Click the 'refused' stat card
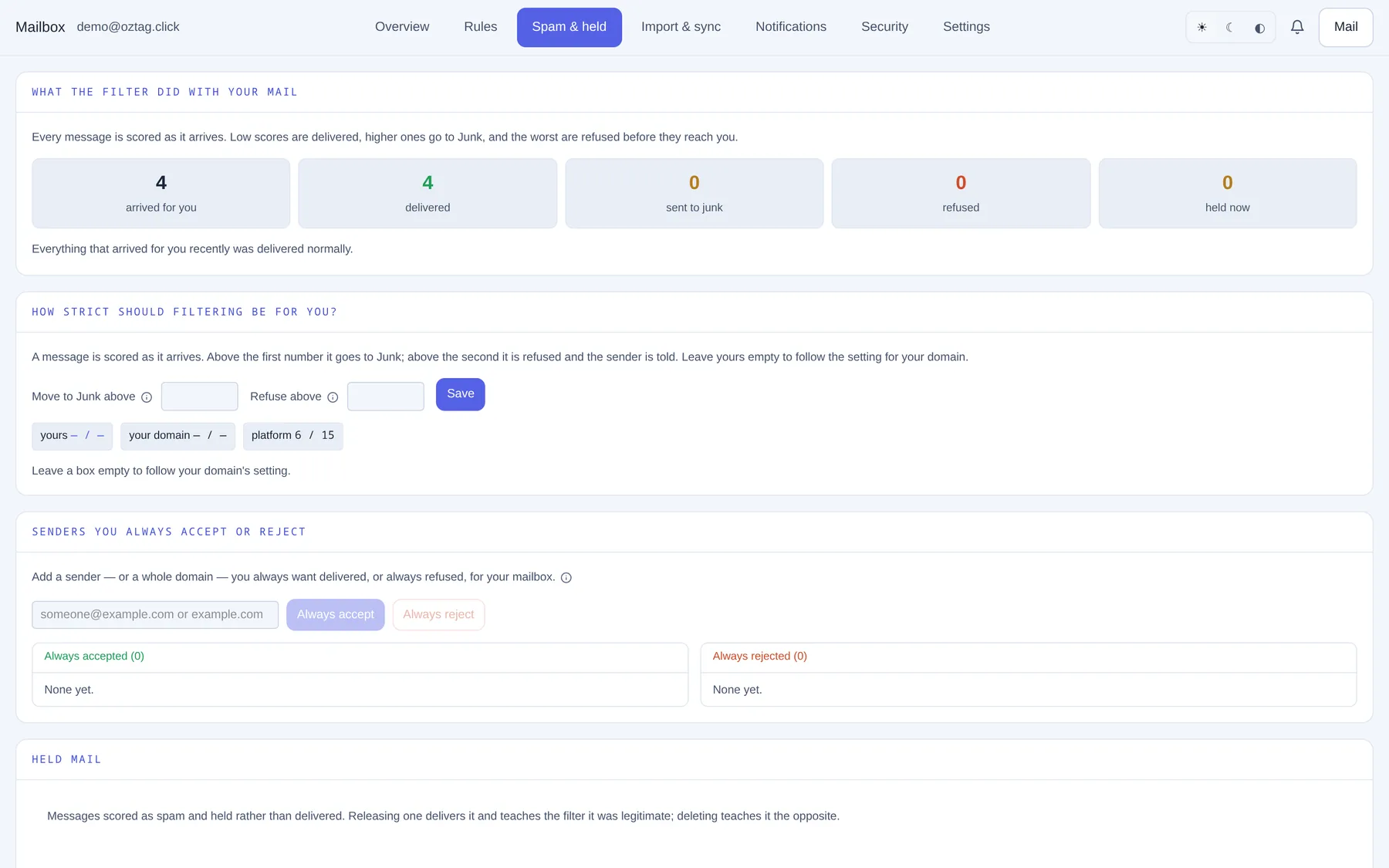This screenshot has width=1389, height=868. tap(961, 194)
